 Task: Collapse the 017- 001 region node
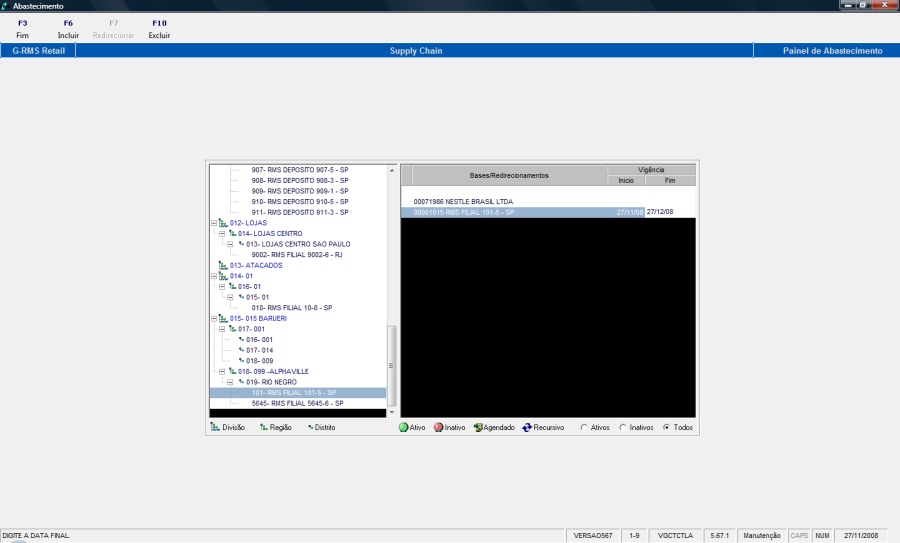pos(222,329)
